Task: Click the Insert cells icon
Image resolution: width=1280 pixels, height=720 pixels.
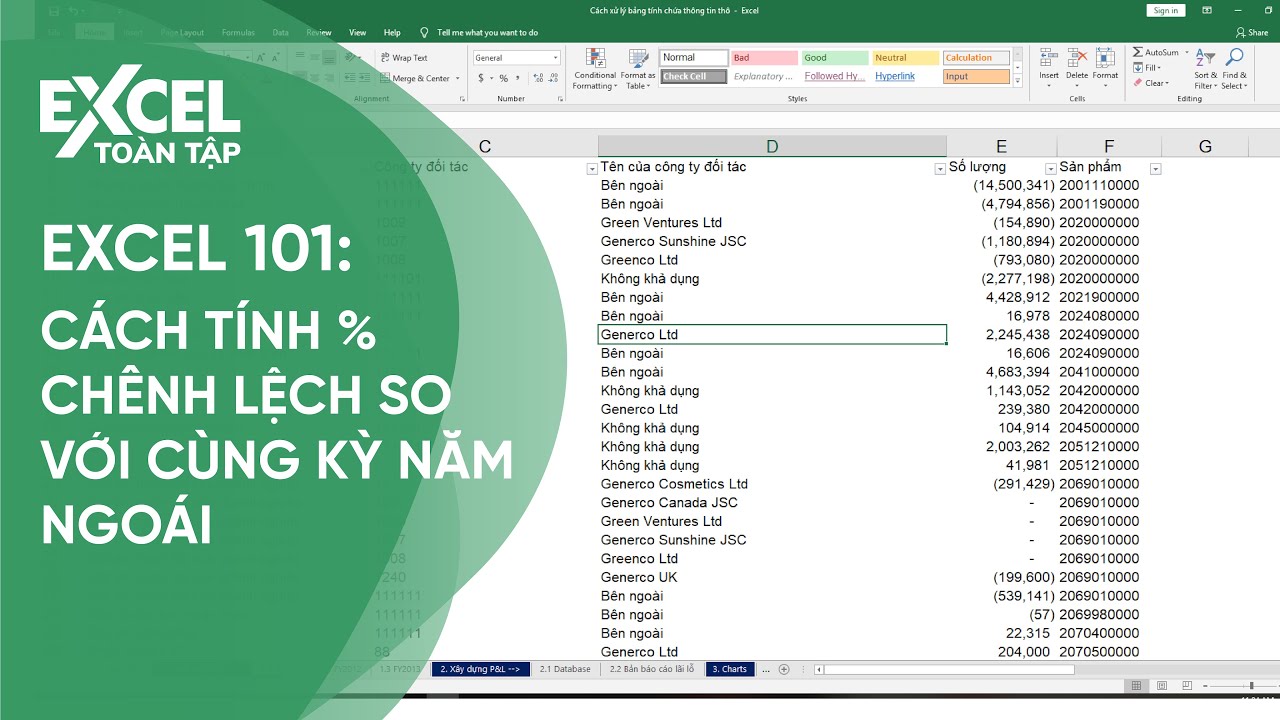Action: pyautogui.click(x=1048, y=58)
